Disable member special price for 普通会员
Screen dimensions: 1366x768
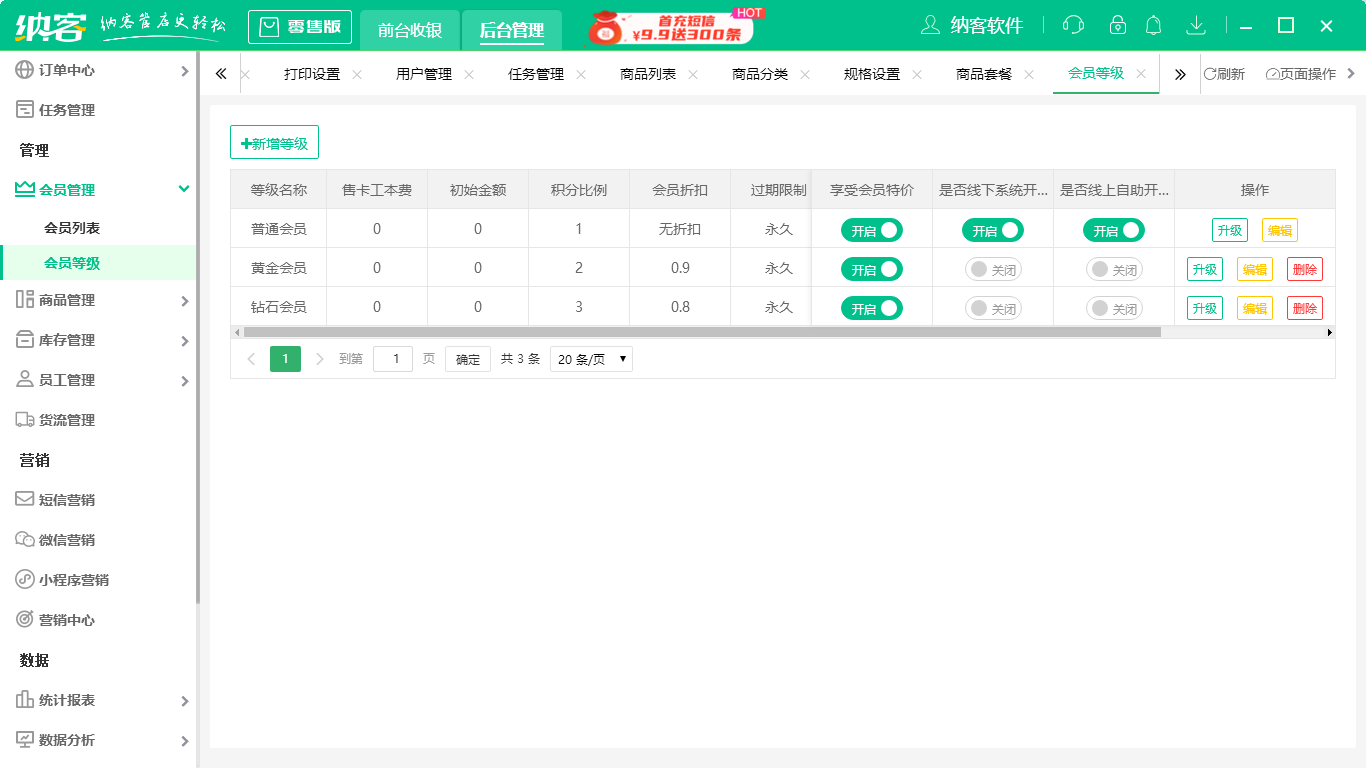[x=871, y=230]
